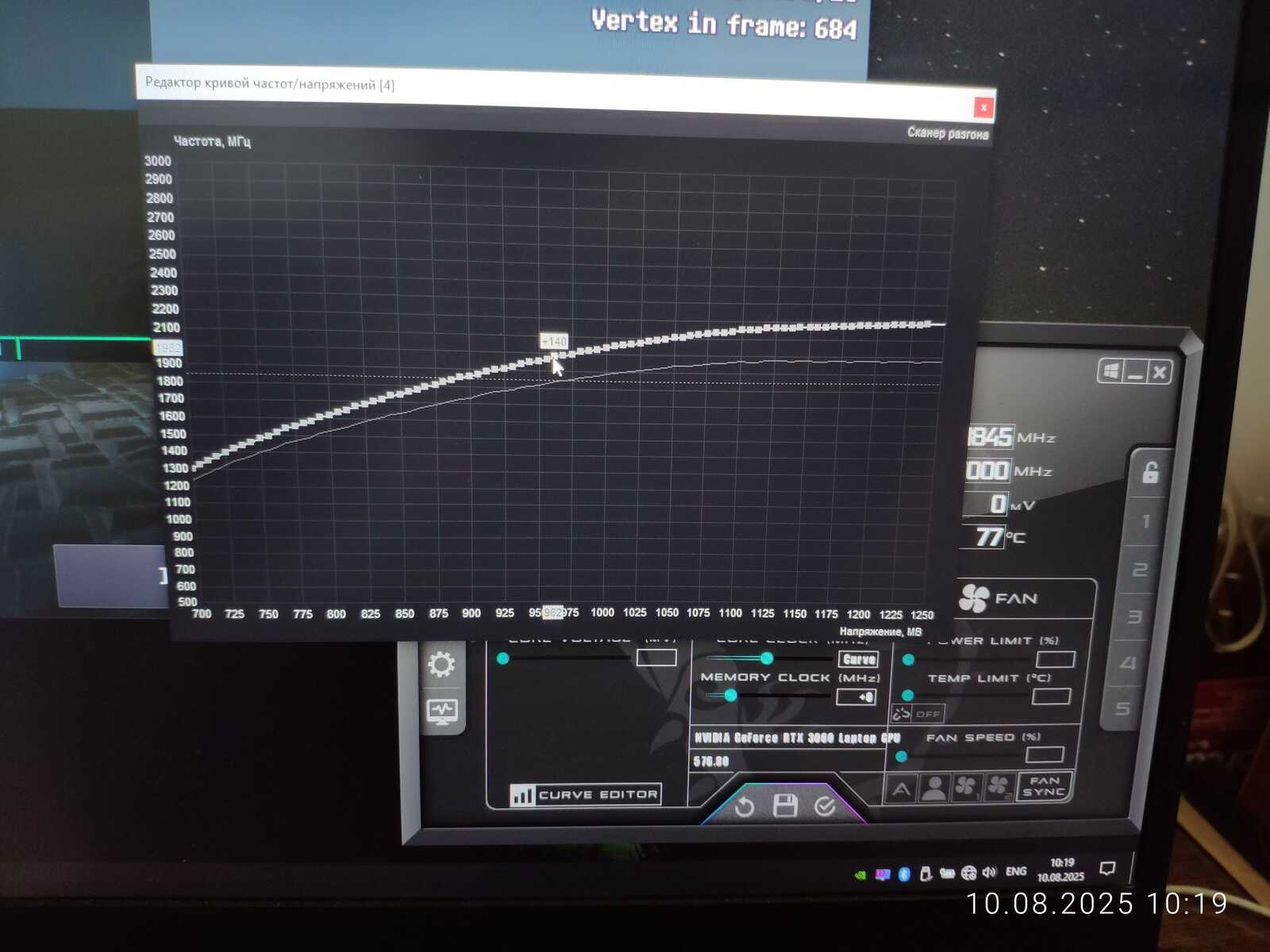Save profile with the floppy disk icon
Screen dimensions: 1270x952
point(785,805)
